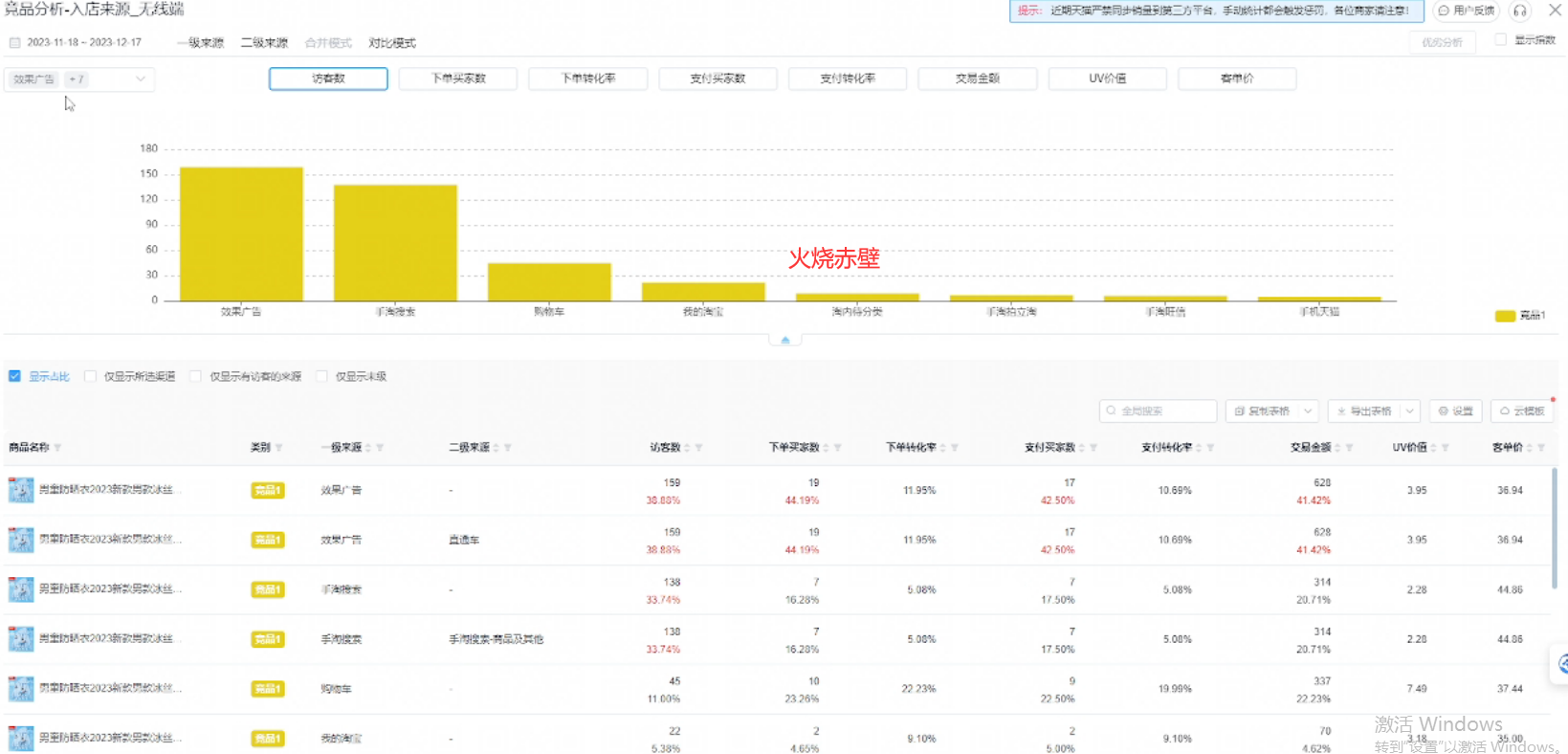Click sort arrows on 交易金额 column
1568x754 pixels.
click(x=1337, y=448)
